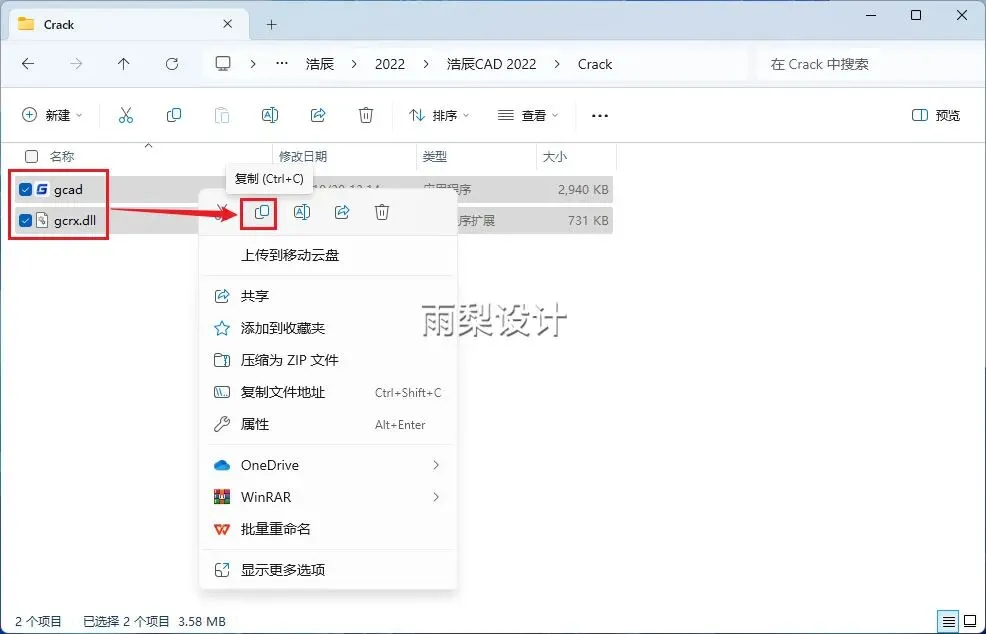Sort by 类型 column header

[x=435, y=157]
